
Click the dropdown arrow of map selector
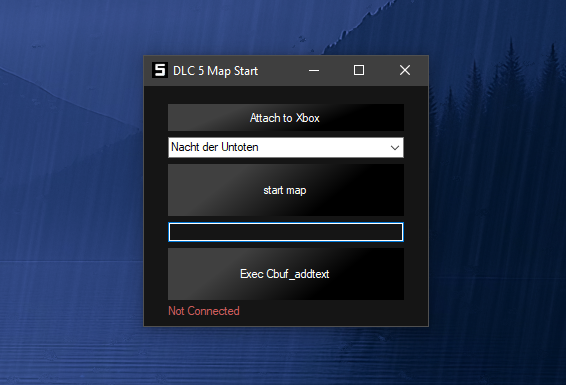click(x=395, y=148)
